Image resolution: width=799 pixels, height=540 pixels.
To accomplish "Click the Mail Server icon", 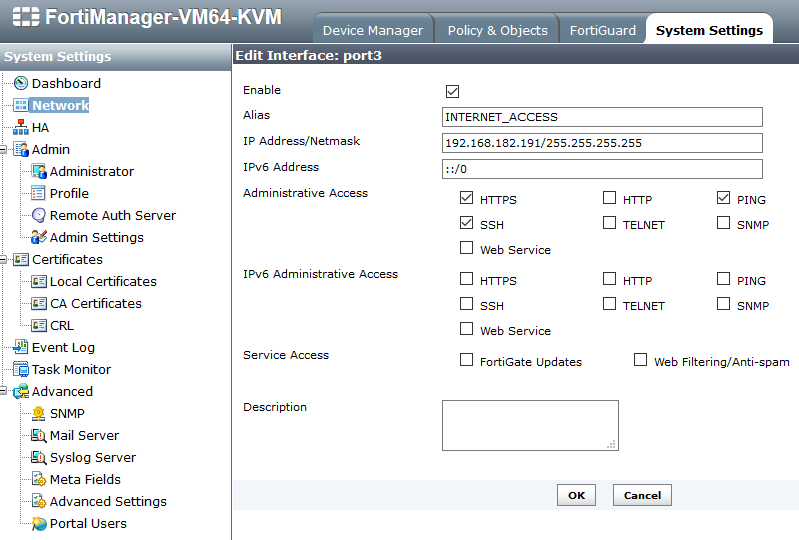I will click(x=39, y=436).
